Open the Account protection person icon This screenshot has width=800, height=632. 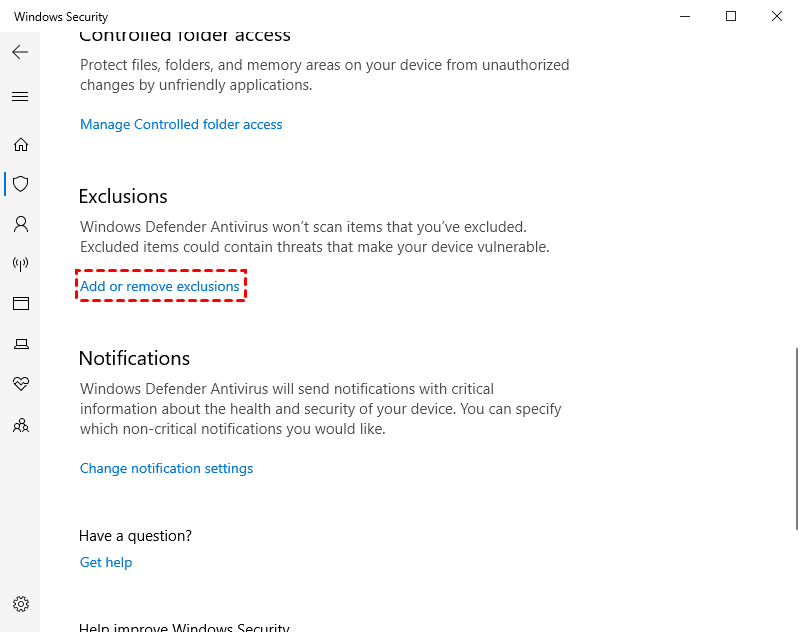click(20, 223)
